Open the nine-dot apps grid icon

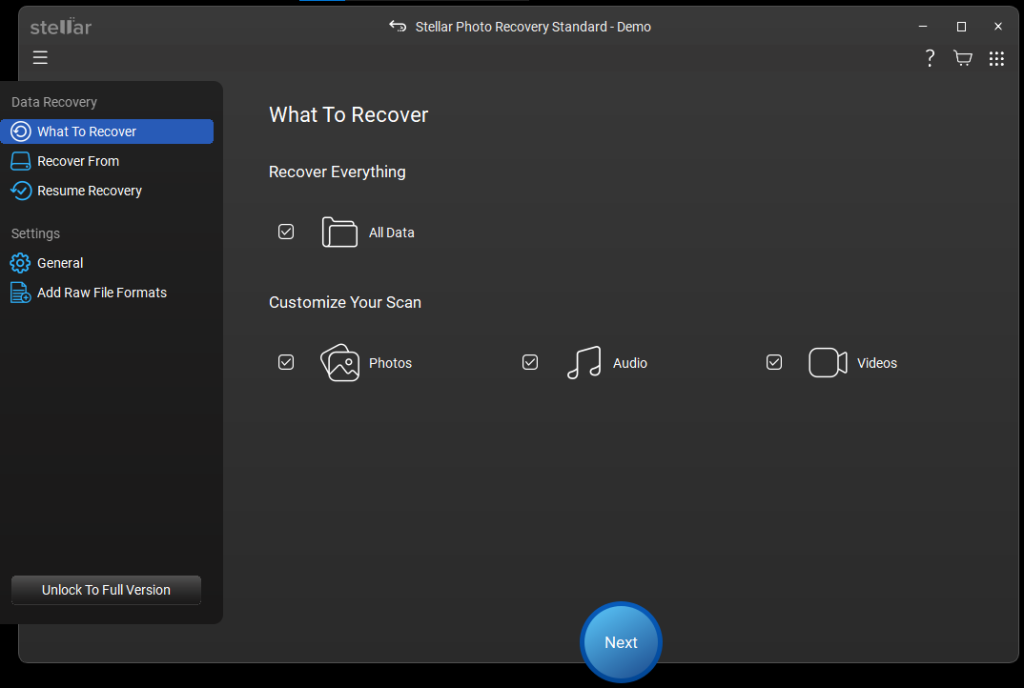click(997, 59)
